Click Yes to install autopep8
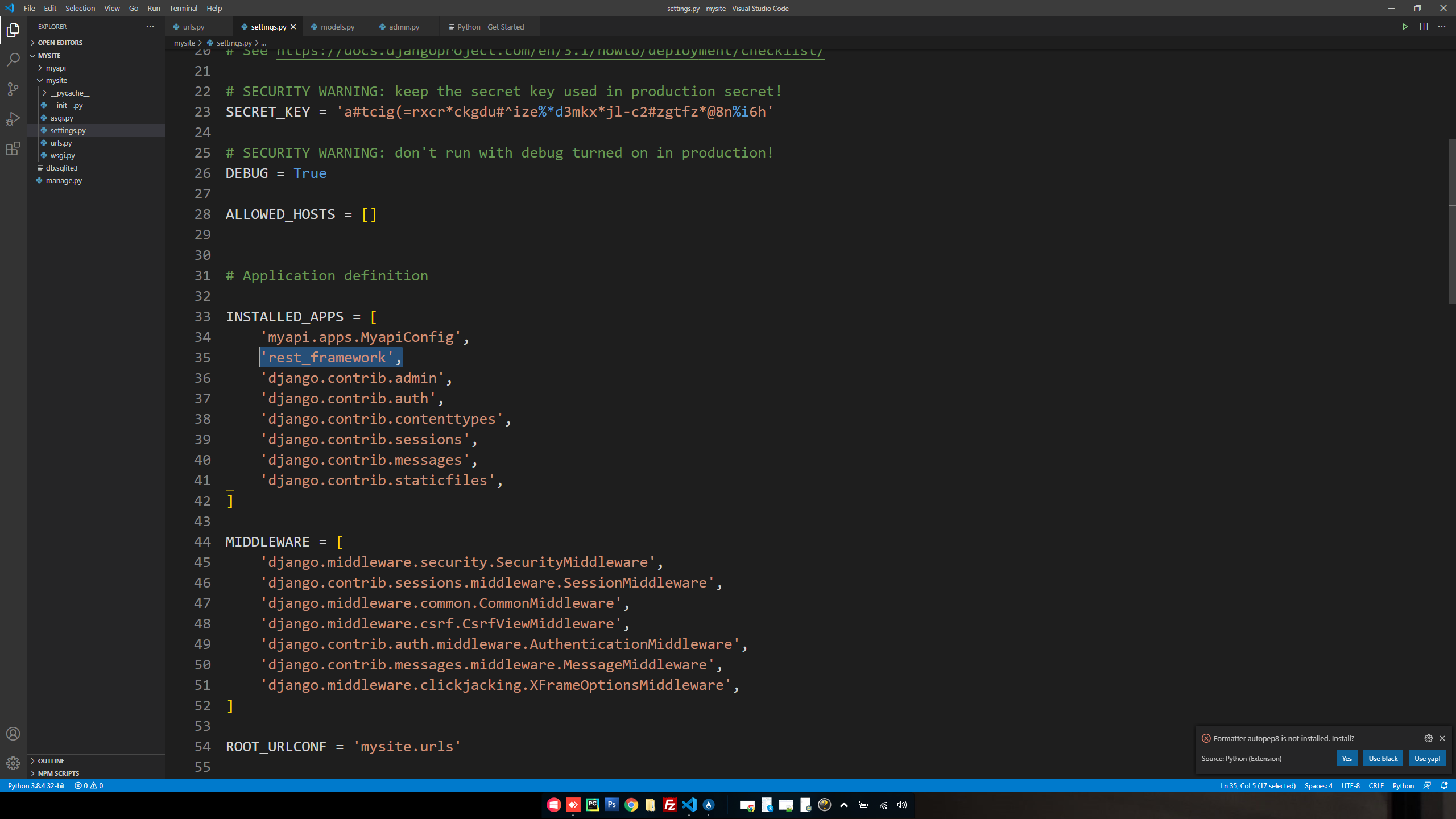Viewport: 1456px width, 819px height. (x=1347, y=758)
